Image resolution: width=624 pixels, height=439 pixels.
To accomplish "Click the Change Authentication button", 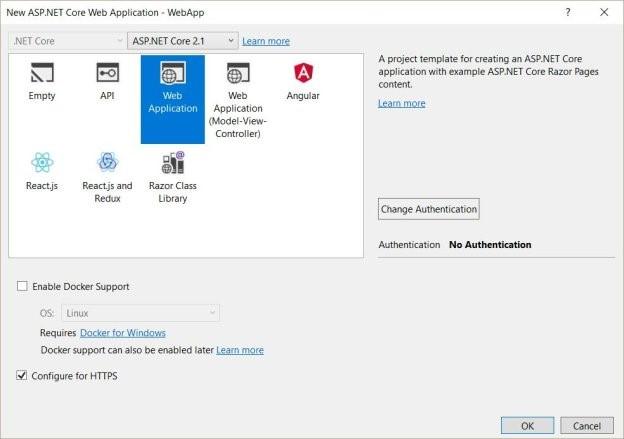I will click(x=429, y=209).
